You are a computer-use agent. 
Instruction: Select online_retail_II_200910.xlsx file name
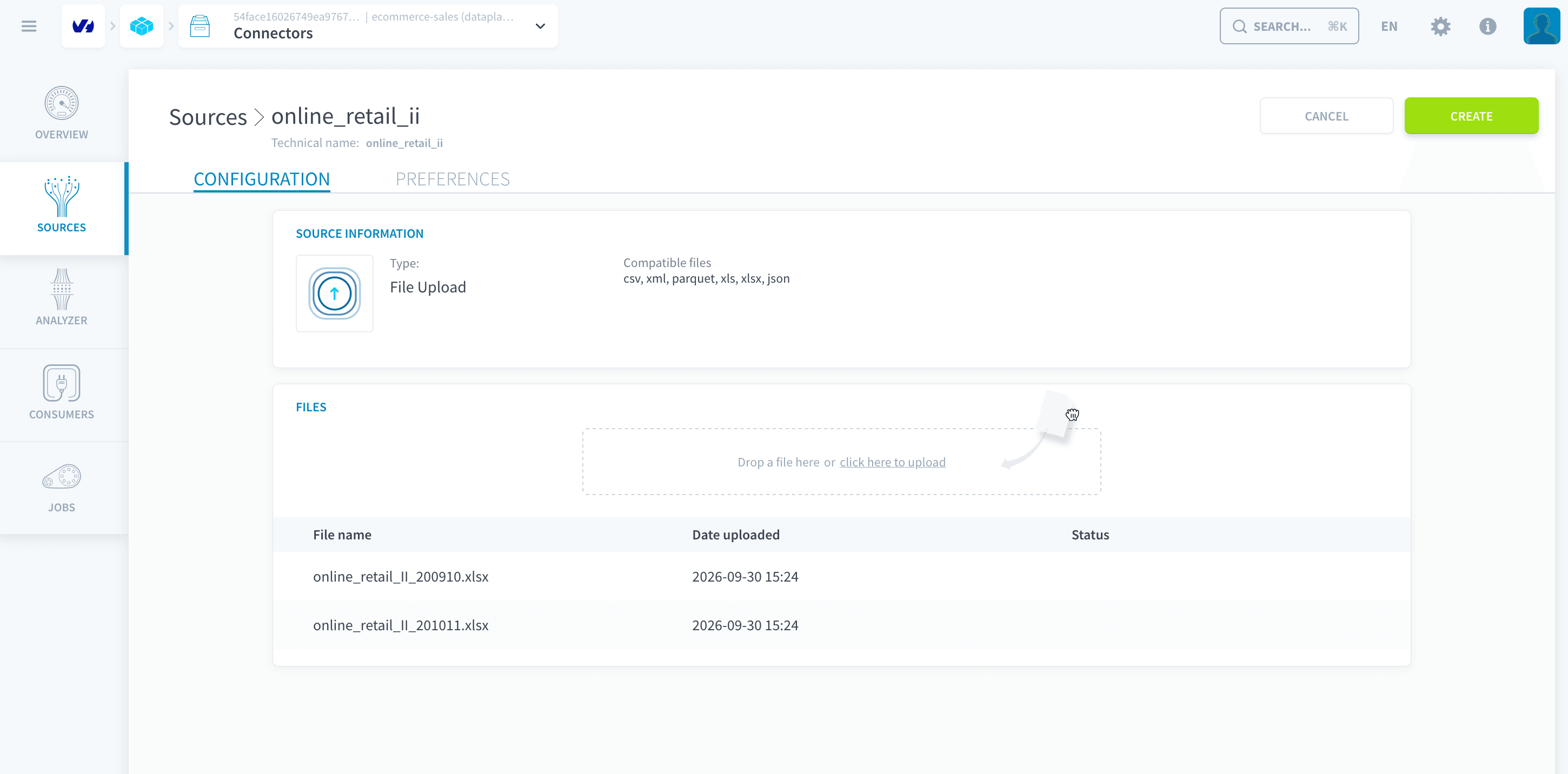point(401,576)
